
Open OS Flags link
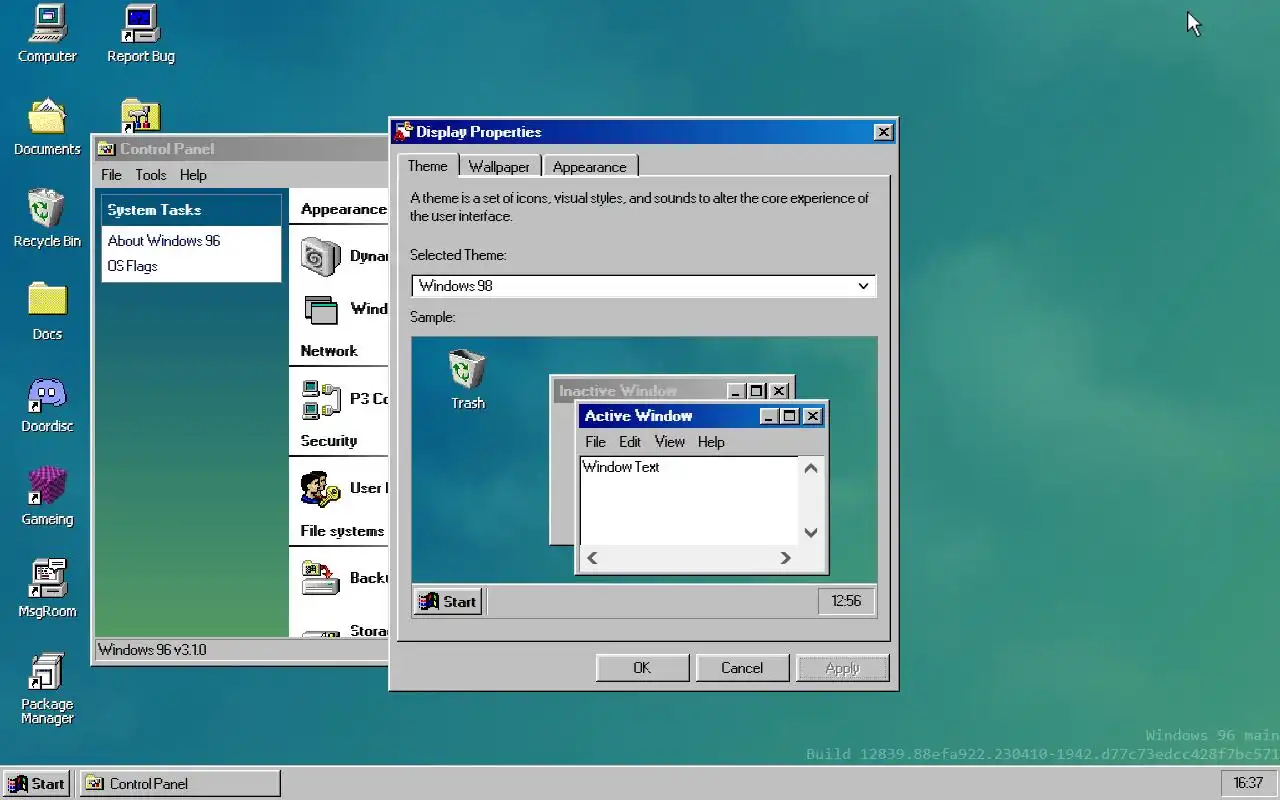132,266
